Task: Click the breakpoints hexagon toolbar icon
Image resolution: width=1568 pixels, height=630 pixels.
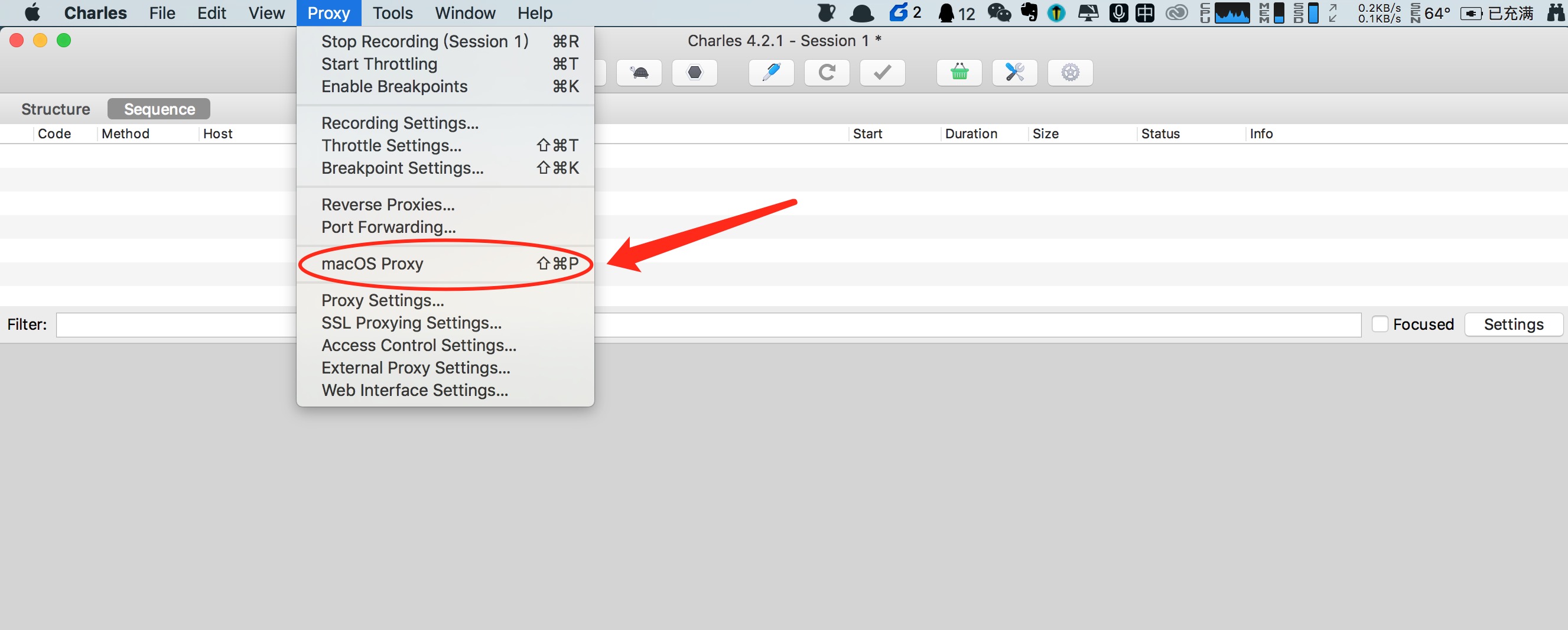Action: [x=695, y=73]
